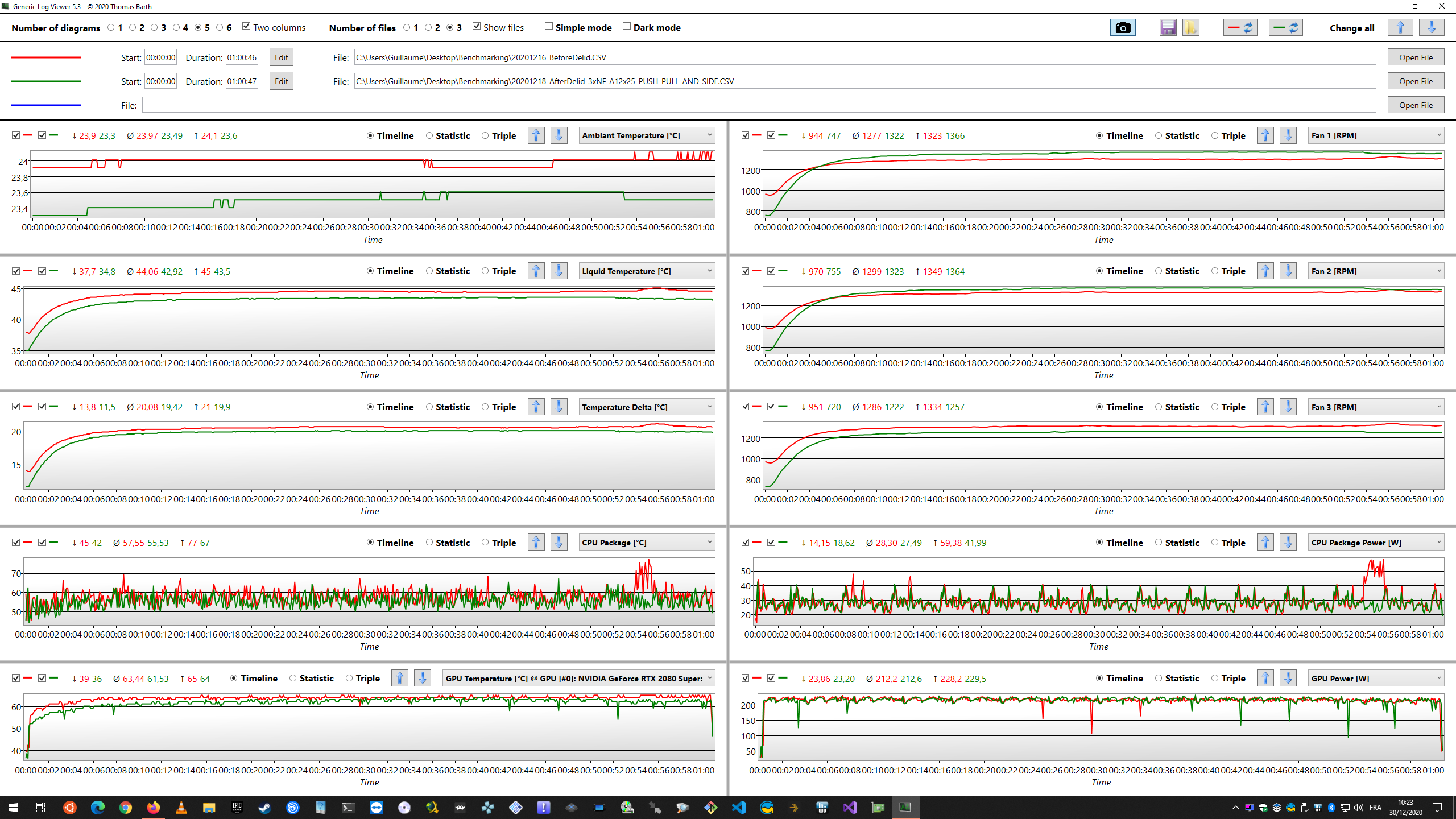Click the green line reload button

tap(1285, 27)
